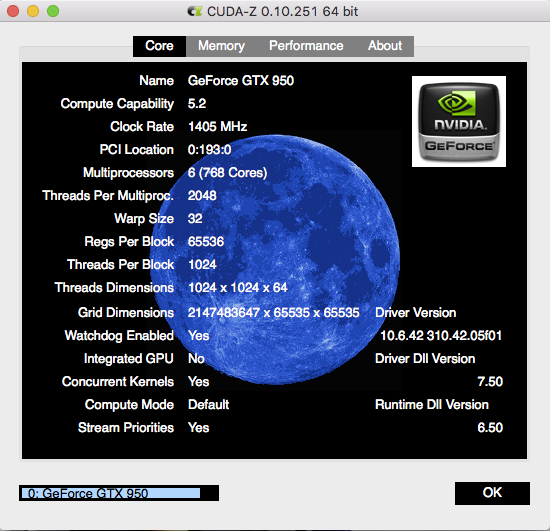Image resolution: width=550 pixels, height=531 pixels.
Task: Click the Compute Mode value Default
Action: coord(208,405)
